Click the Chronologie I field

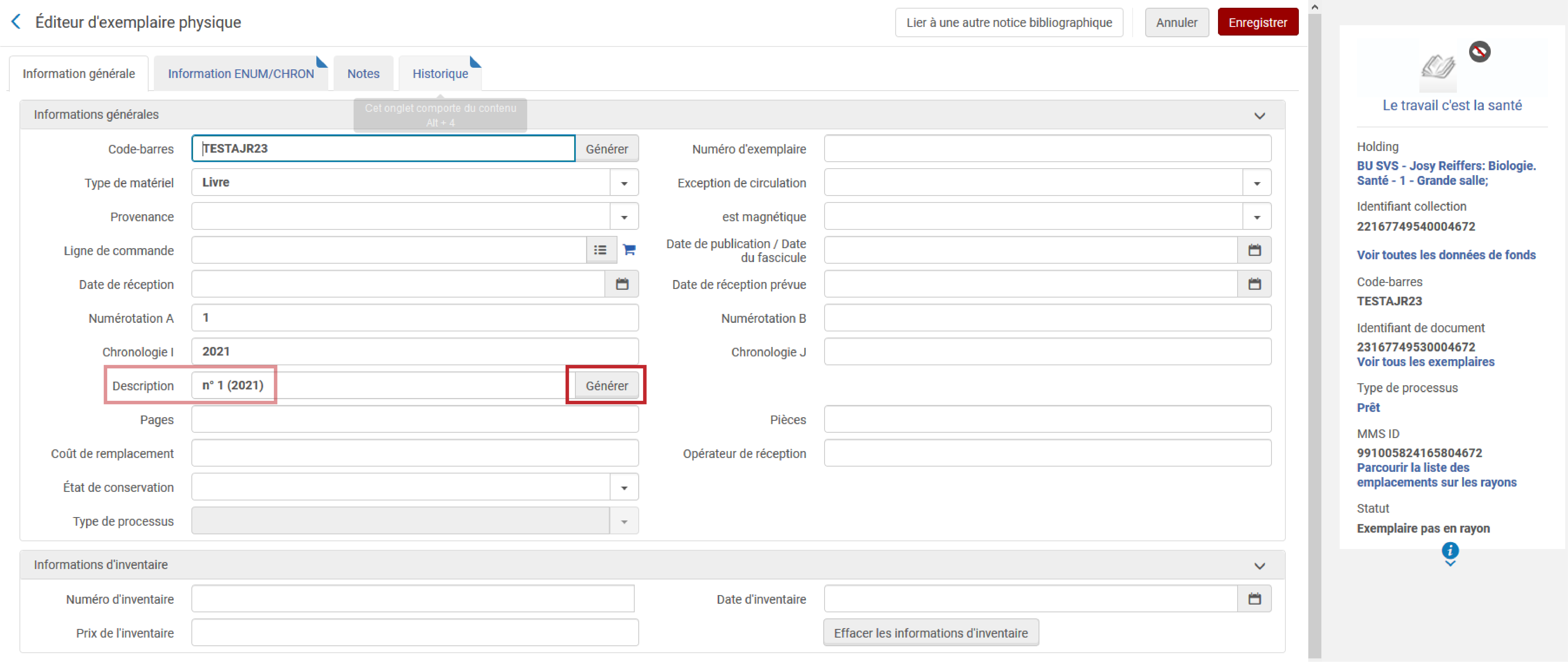pyautogui.click(x=415, y=352)
